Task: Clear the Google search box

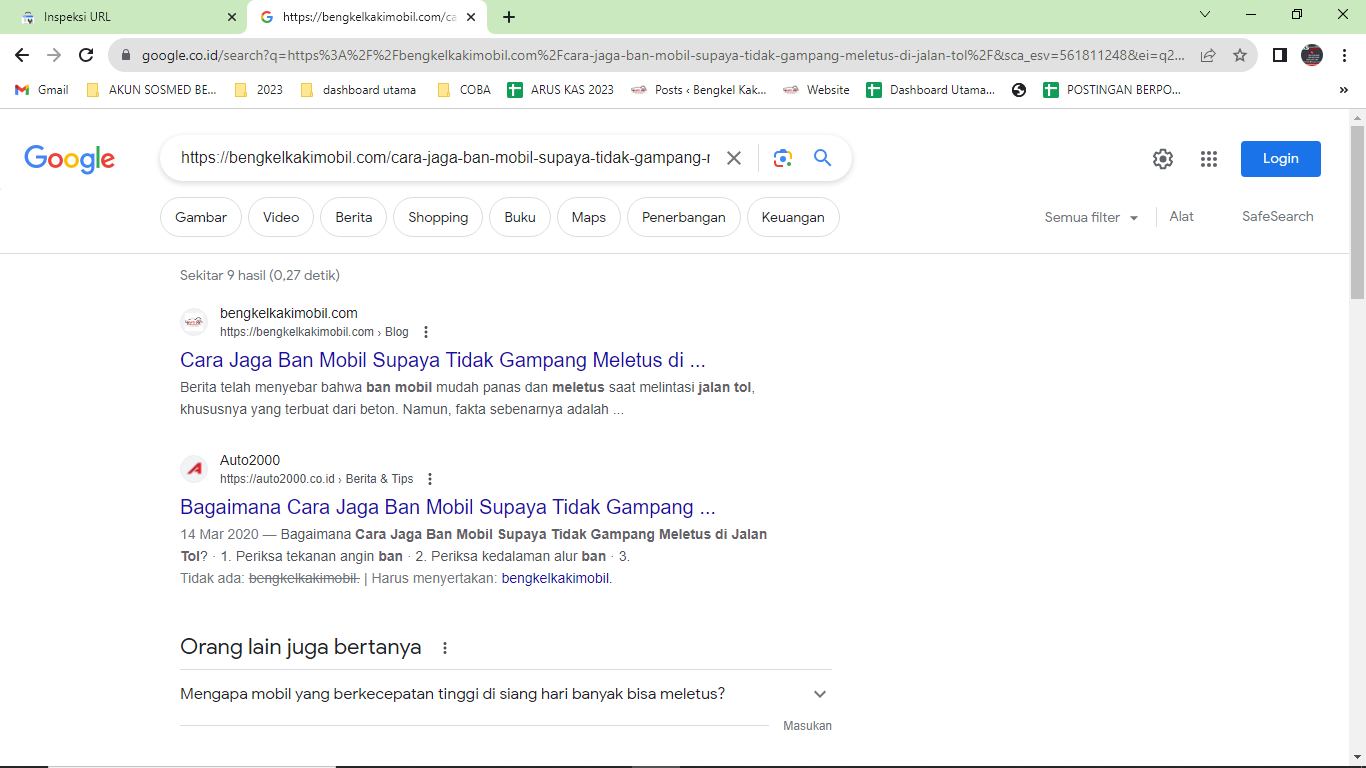Action: click(x=734, y=158)
